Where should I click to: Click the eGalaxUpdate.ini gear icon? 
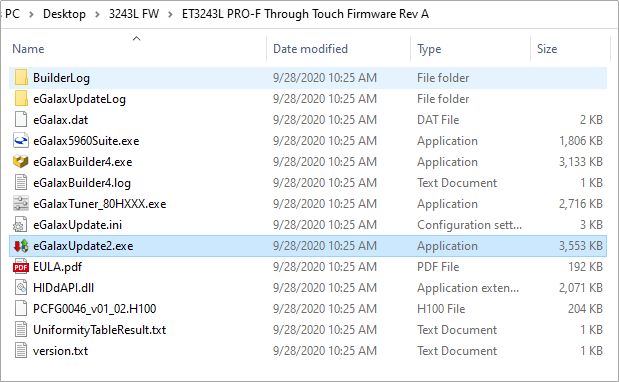coord(21,224)
